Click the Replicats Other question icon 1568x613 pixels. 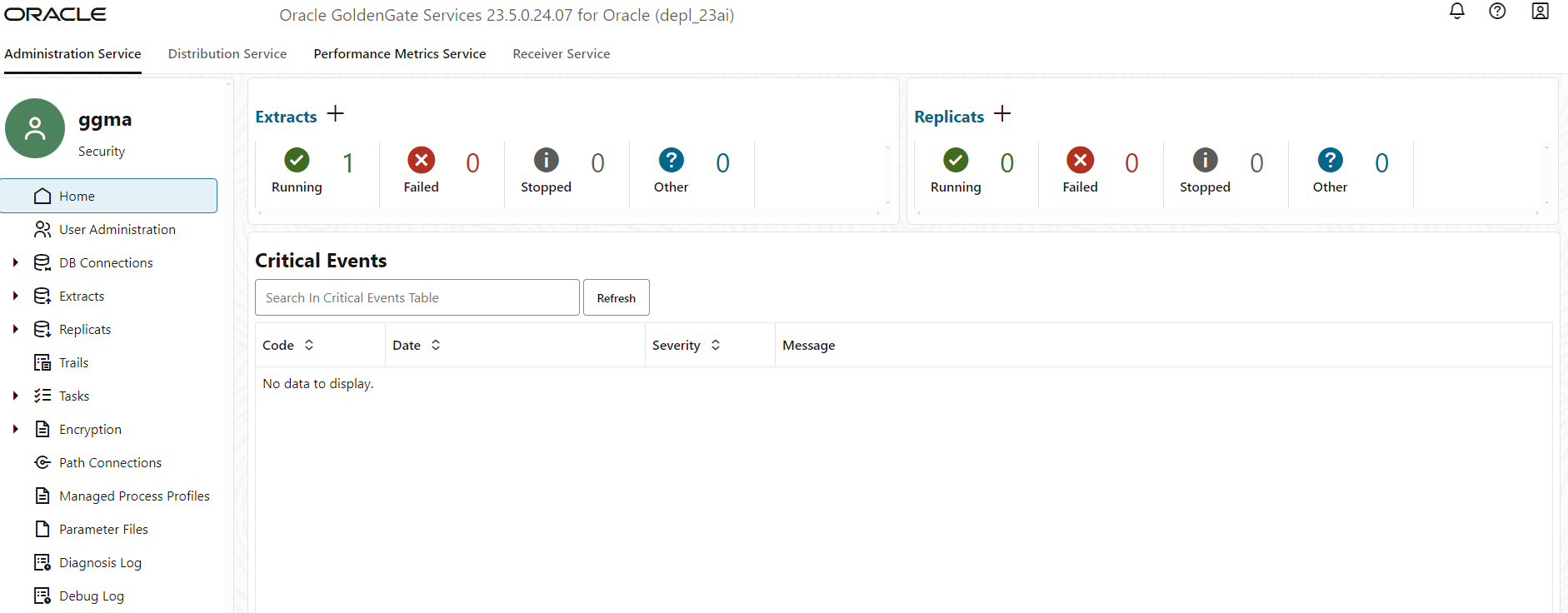(x=1331, y=160)
